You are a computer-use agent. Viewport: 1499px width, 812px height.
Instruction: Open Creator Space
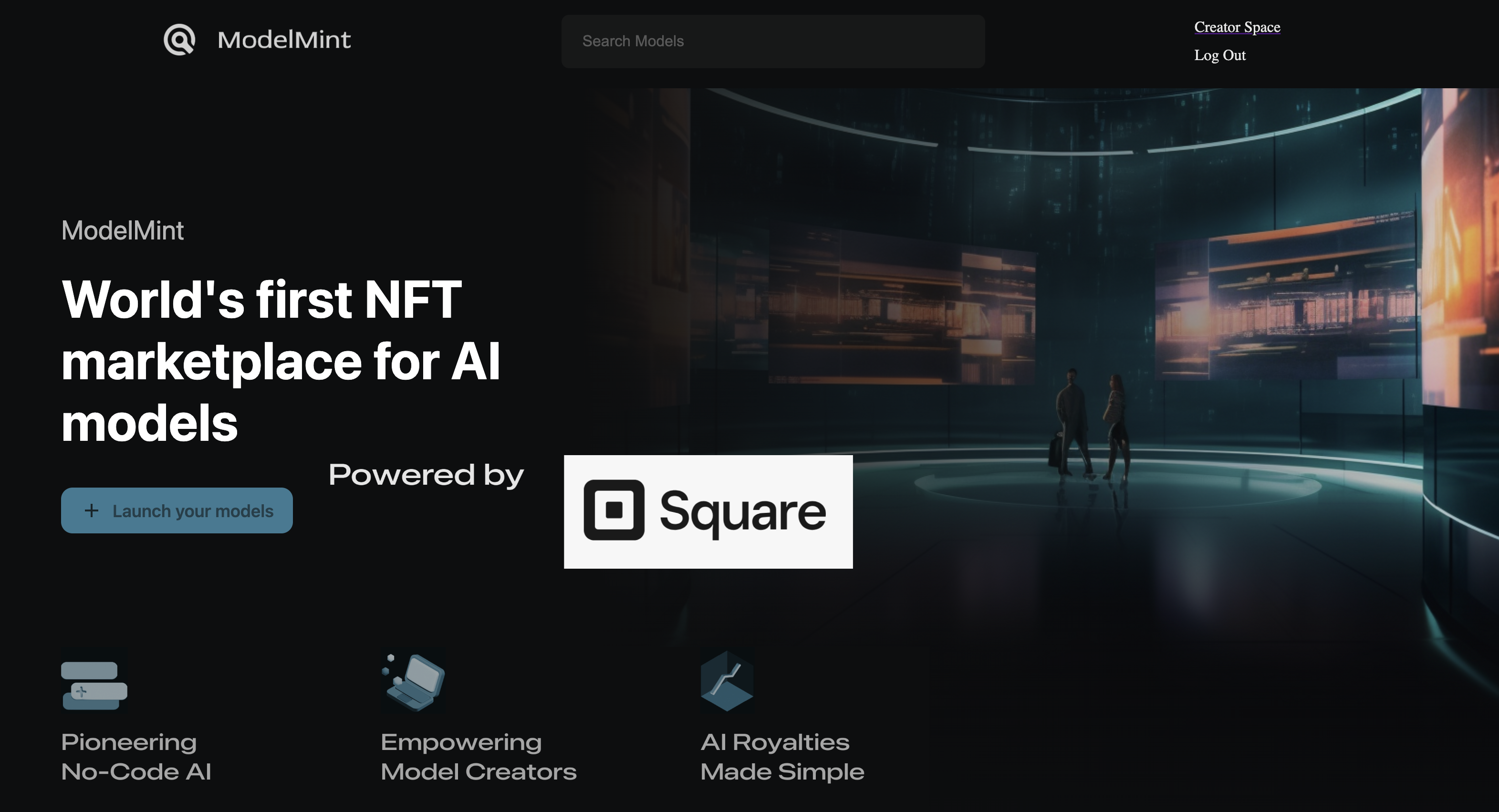click(1237, 27)
